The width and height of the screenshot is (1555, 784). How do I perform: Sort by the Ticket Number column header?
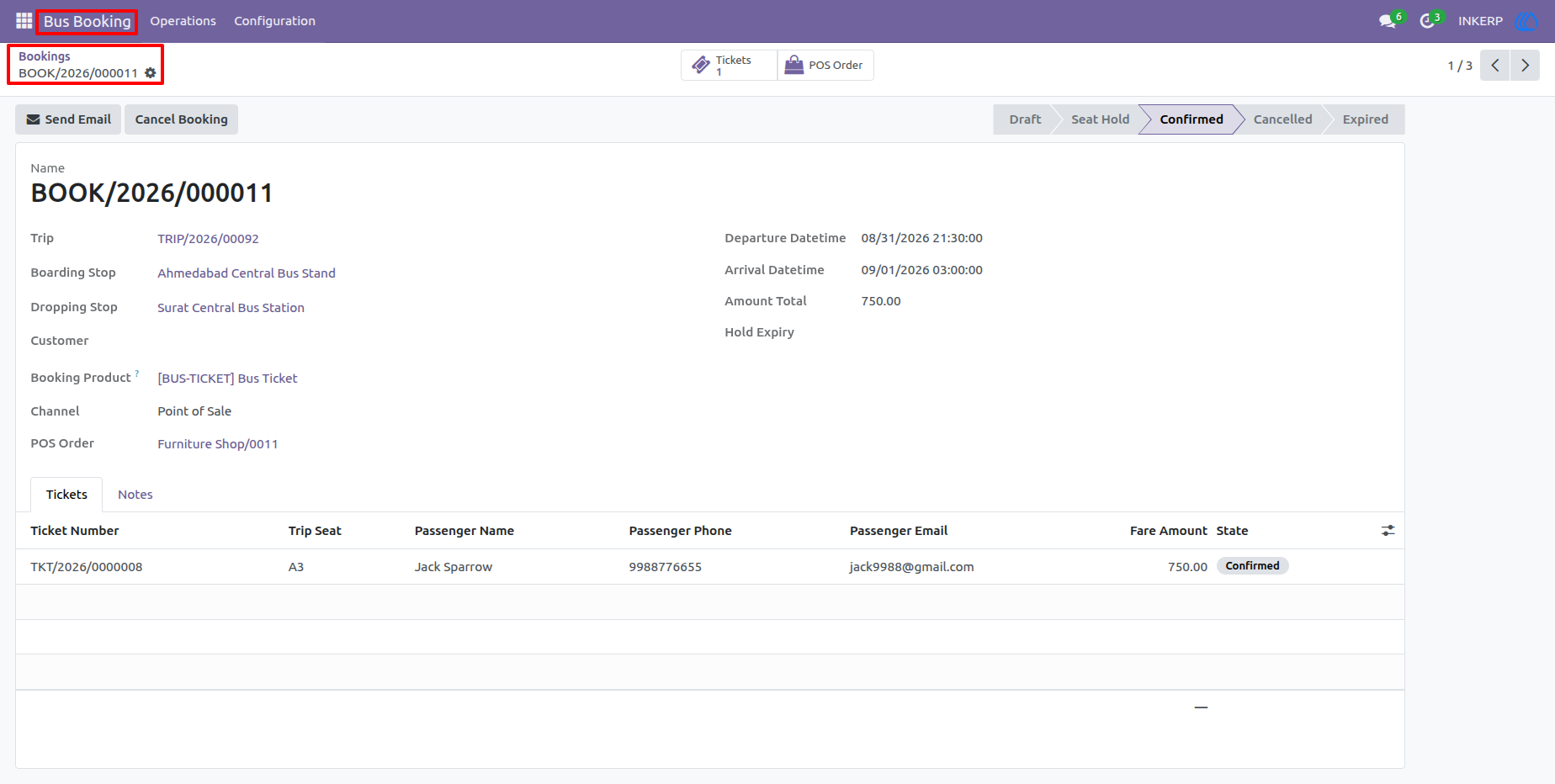tap(75, 531)
